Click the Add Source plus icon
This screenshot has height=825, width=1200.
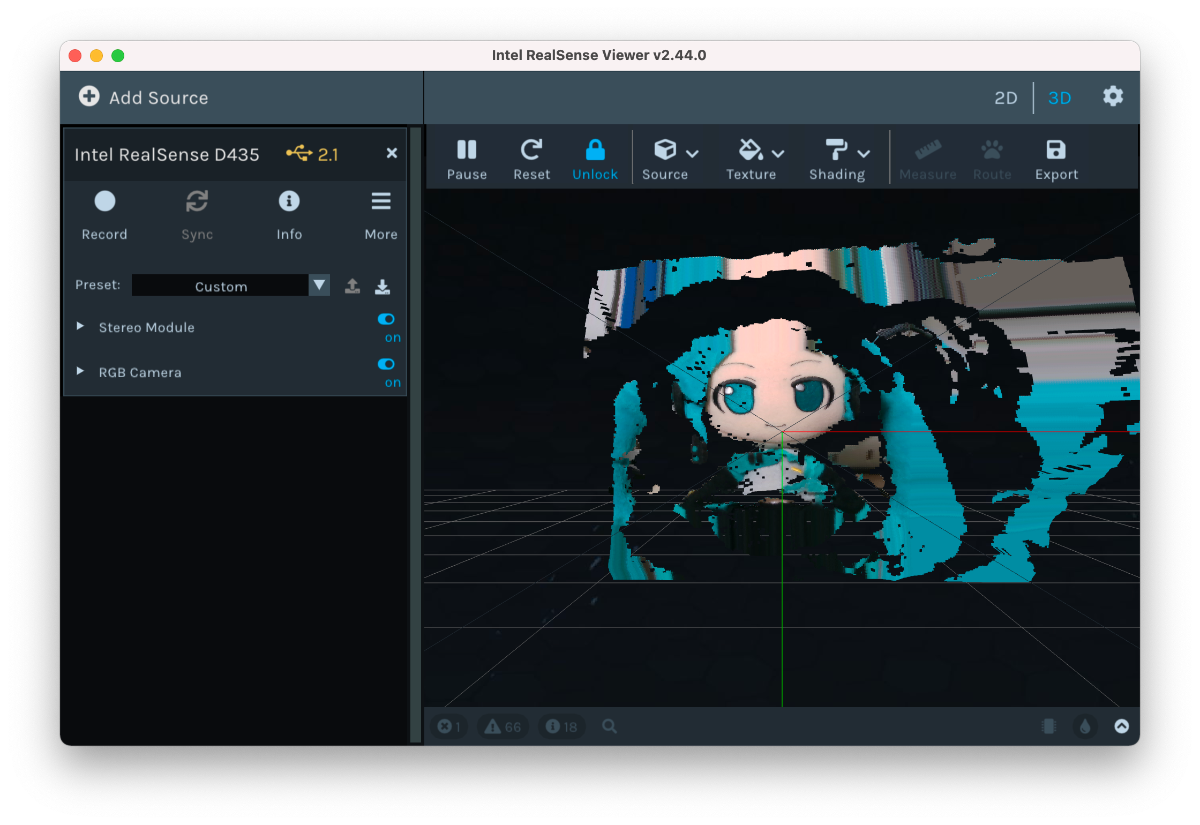(89, 97)
